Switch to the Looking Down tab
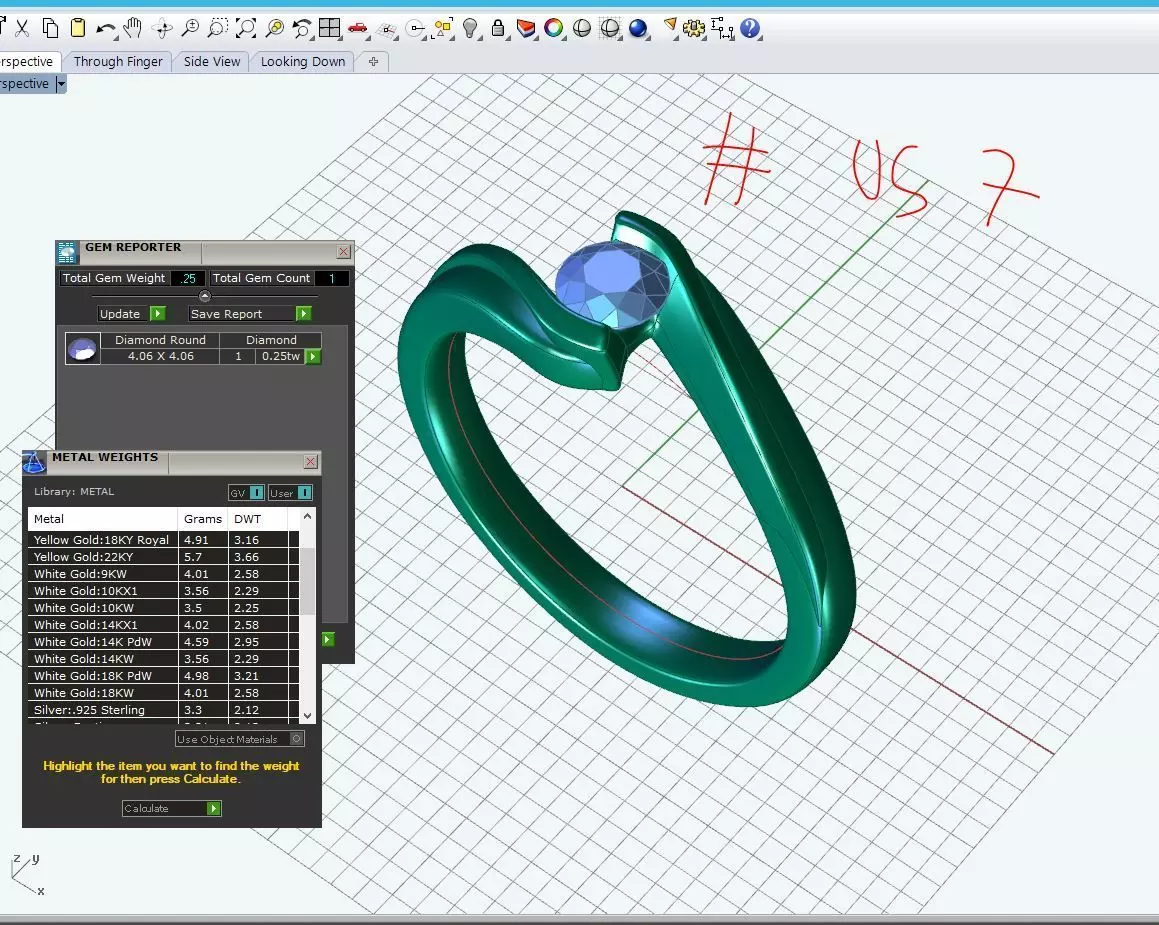The width and height of the screenshot is (1159, 925). coord(302,61)
